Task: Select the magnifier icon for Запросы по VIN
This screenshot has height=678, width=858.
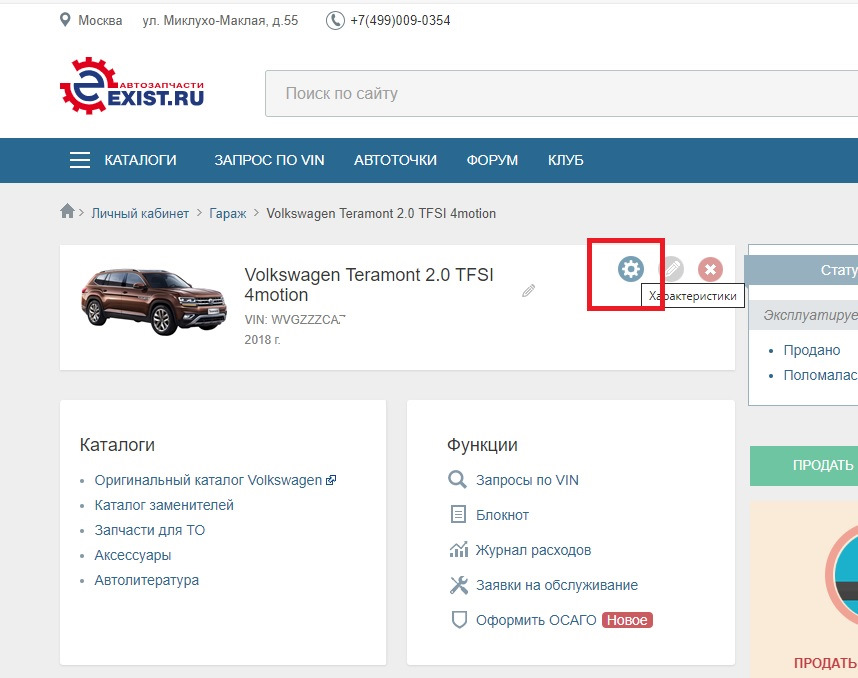Action: (x=458, y=479)
